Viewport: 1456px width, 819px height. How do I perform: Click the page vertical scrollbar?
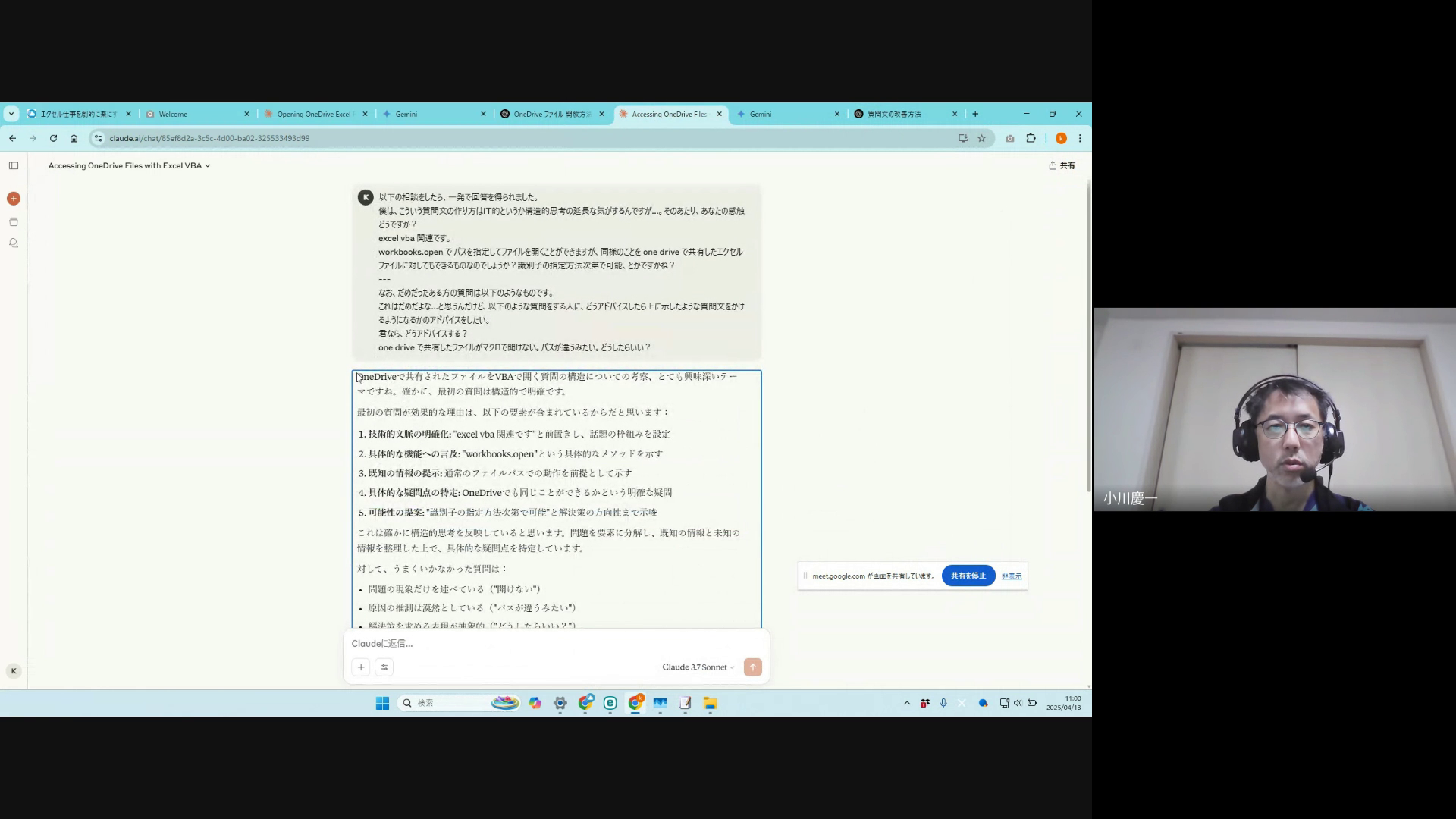[1089, 334]
